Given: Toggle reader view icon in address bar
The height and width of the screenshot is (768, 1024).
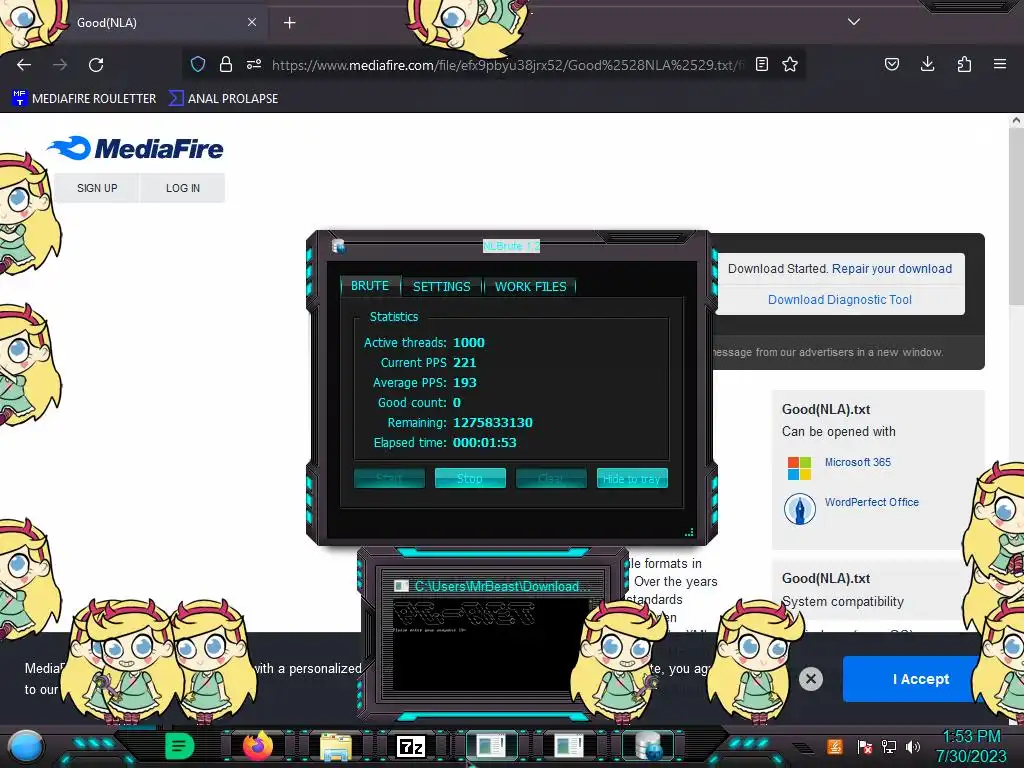Looking at the screenshot, I should point(761,64).
